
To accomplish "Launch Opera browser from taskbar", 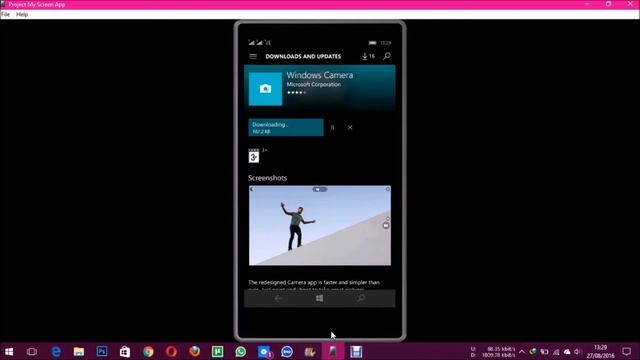I will coord(171,351).
